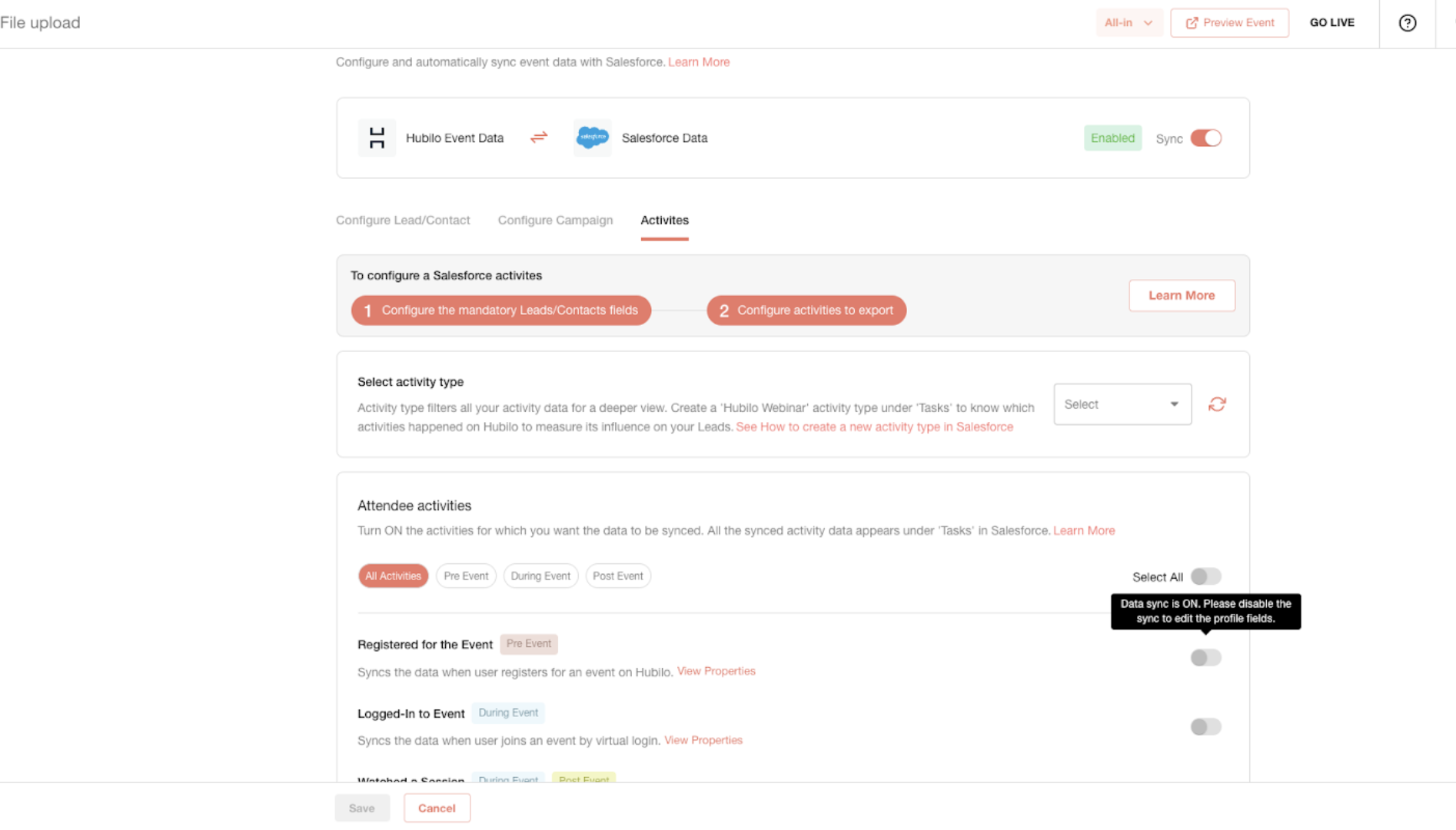1456x830 pixels.
Task: Turn off the Salesforce Sync toggle
Action: (x=1205, y=138)
